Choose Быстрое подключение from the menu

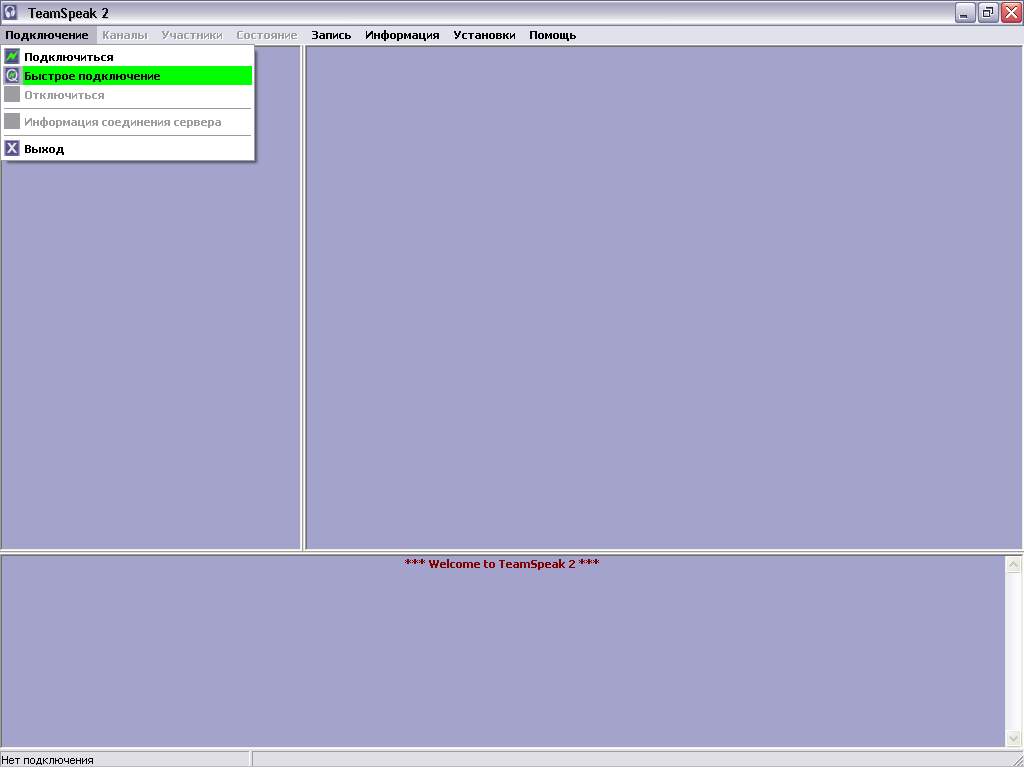pos(127,76)
